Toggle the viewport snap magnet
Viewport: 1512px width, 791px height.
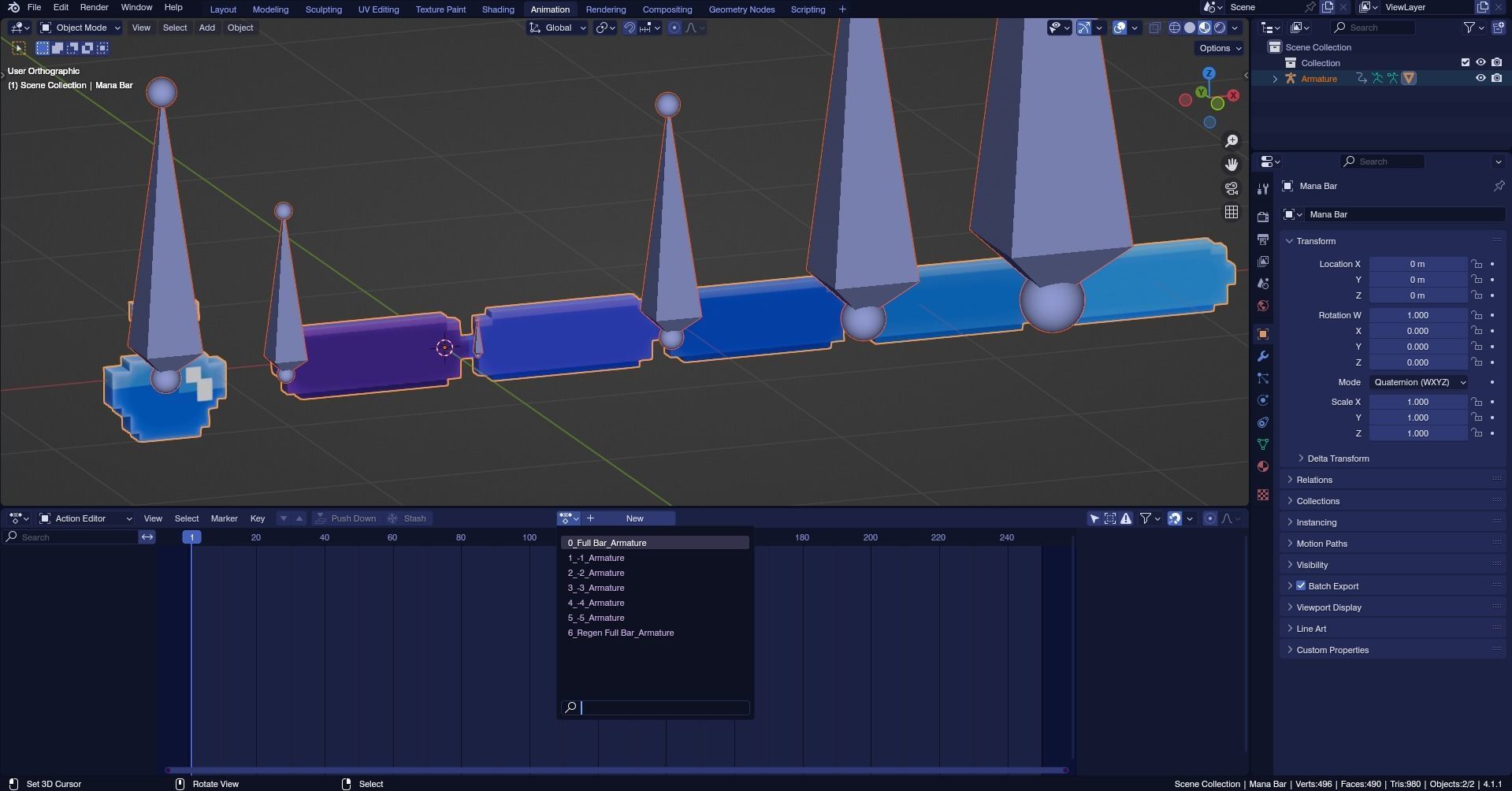point(630,28)
